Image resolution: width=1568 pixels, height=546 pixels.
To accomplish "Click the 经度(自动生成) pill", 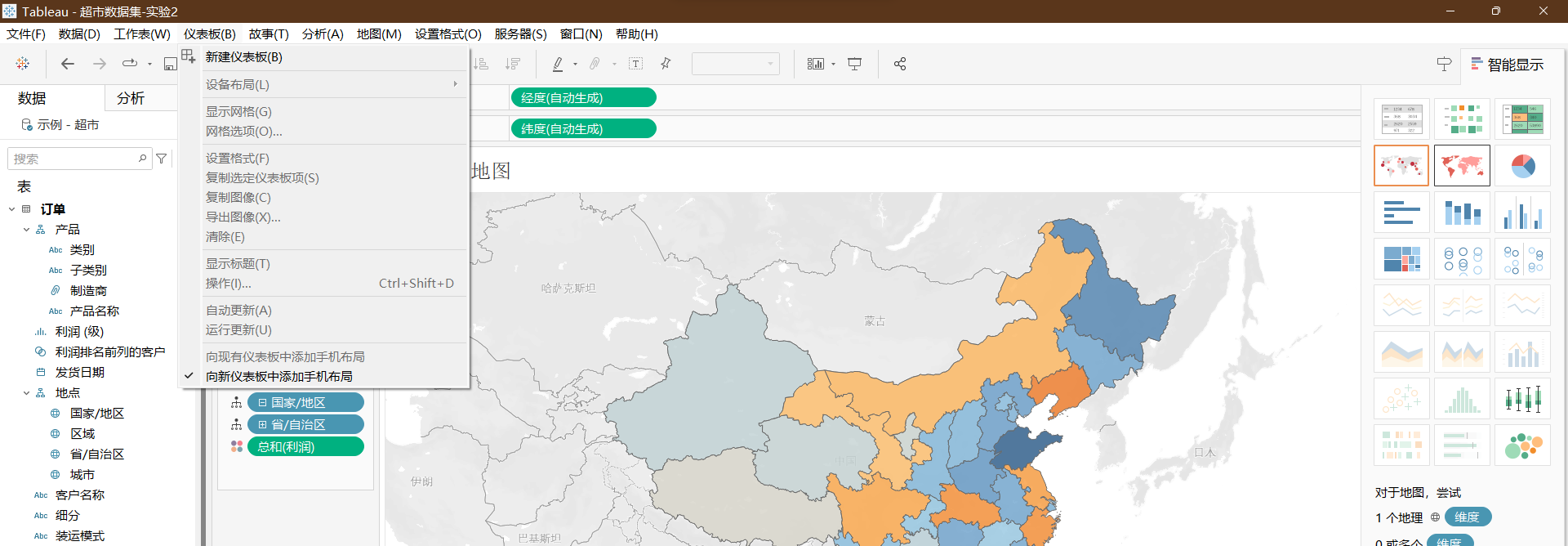I will pos(583,97).
